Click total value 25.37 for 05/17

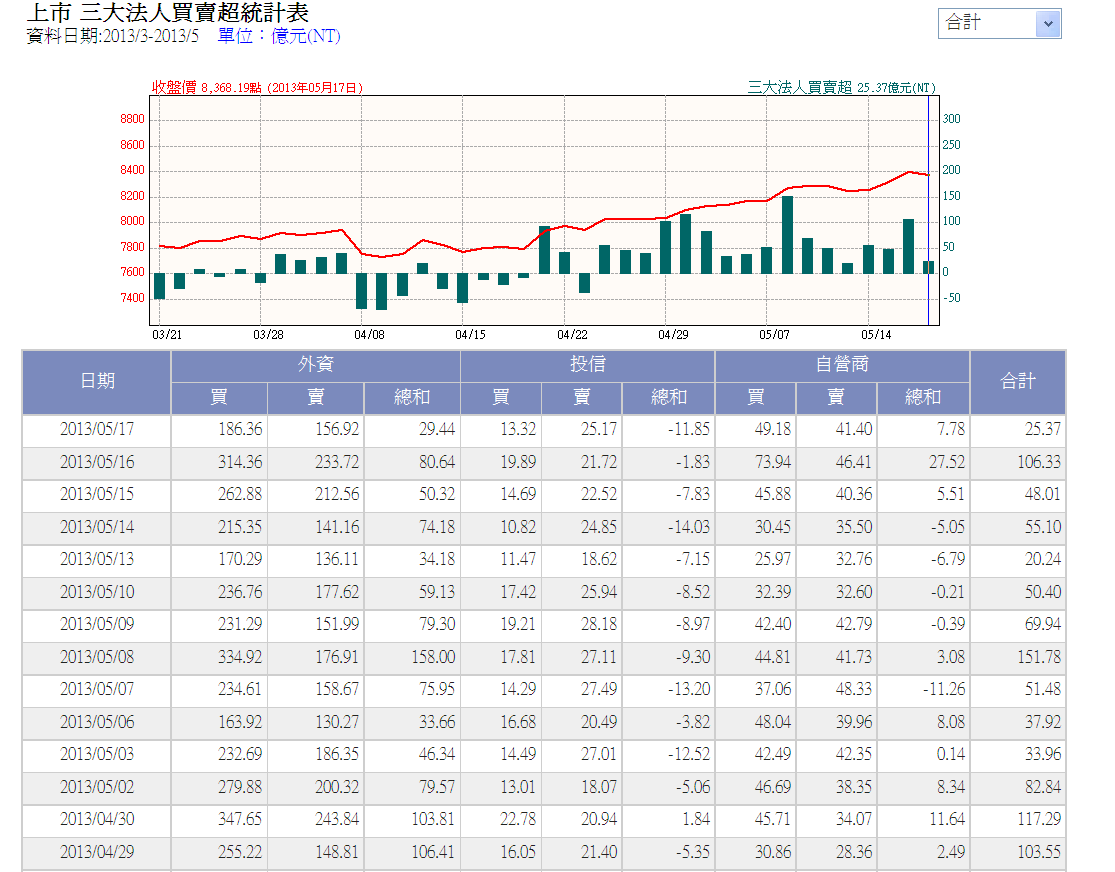[1042, 429]
